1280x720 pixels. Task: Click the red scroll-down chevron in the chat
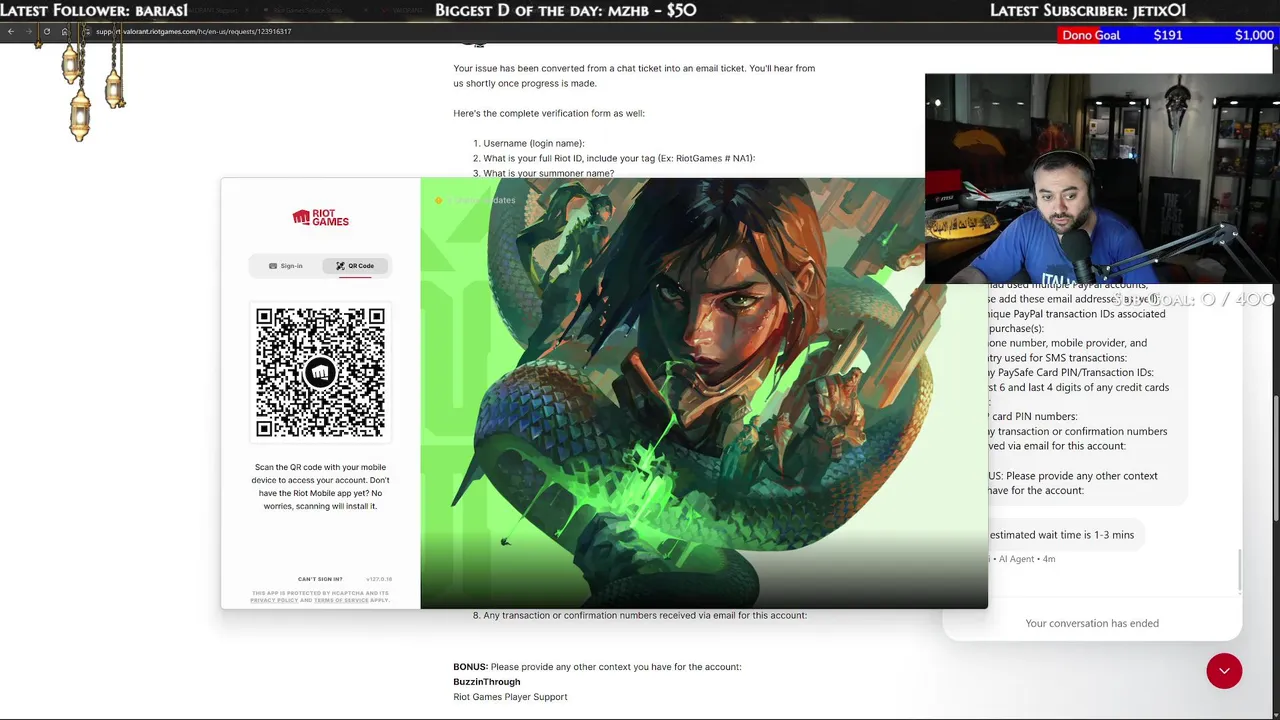(x=1224, y=671)
